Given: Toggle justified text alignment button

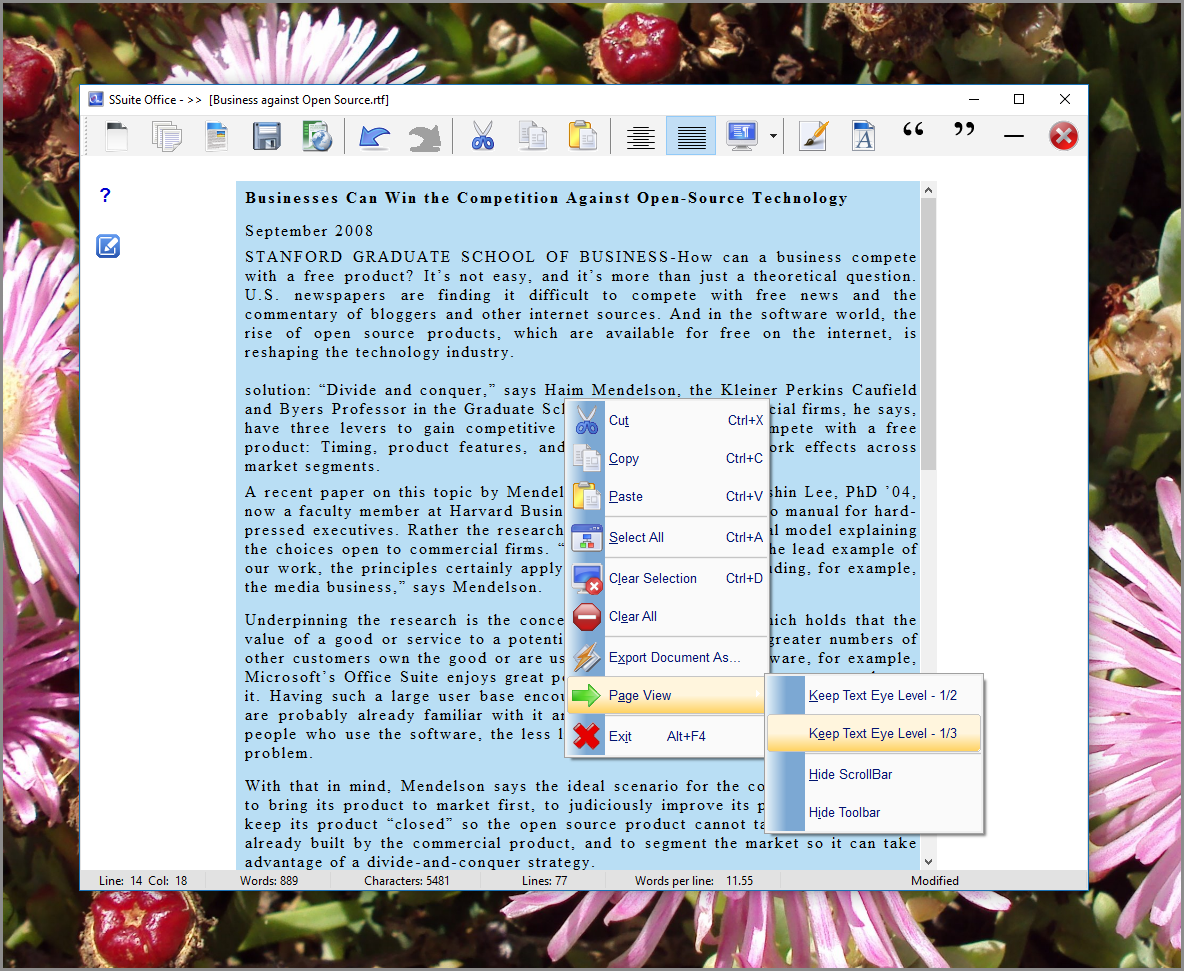Looking at the screenshot, I should [x=691, y=136].
